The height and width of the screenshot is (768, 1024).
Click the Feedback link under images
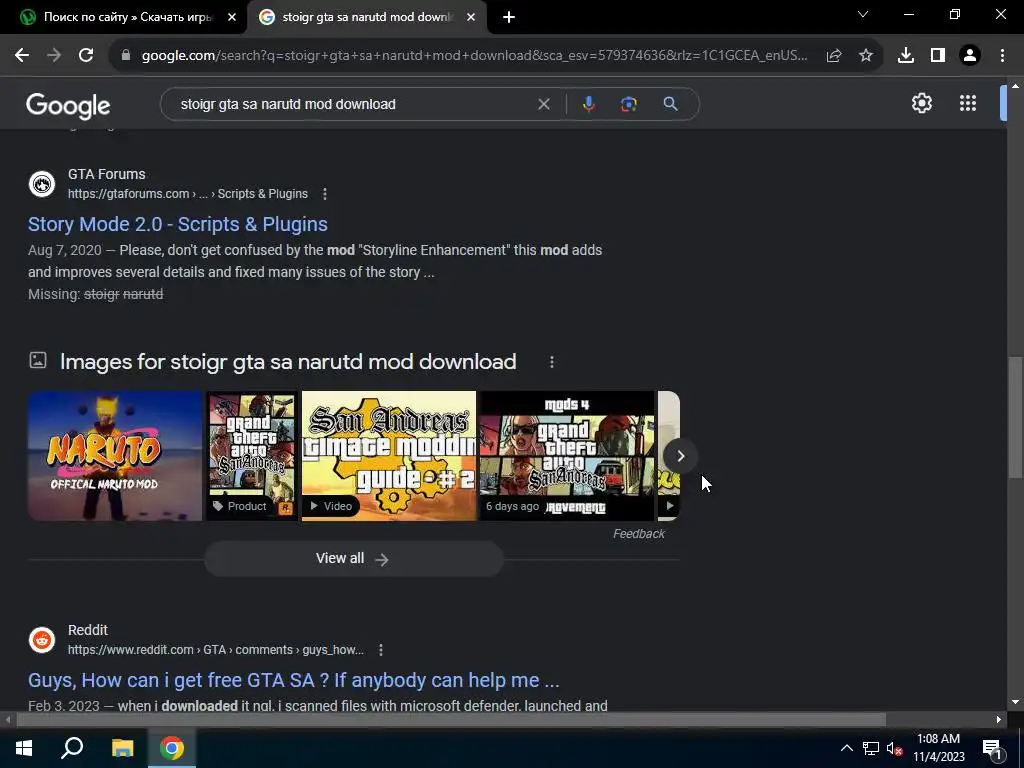coord(639,534)
